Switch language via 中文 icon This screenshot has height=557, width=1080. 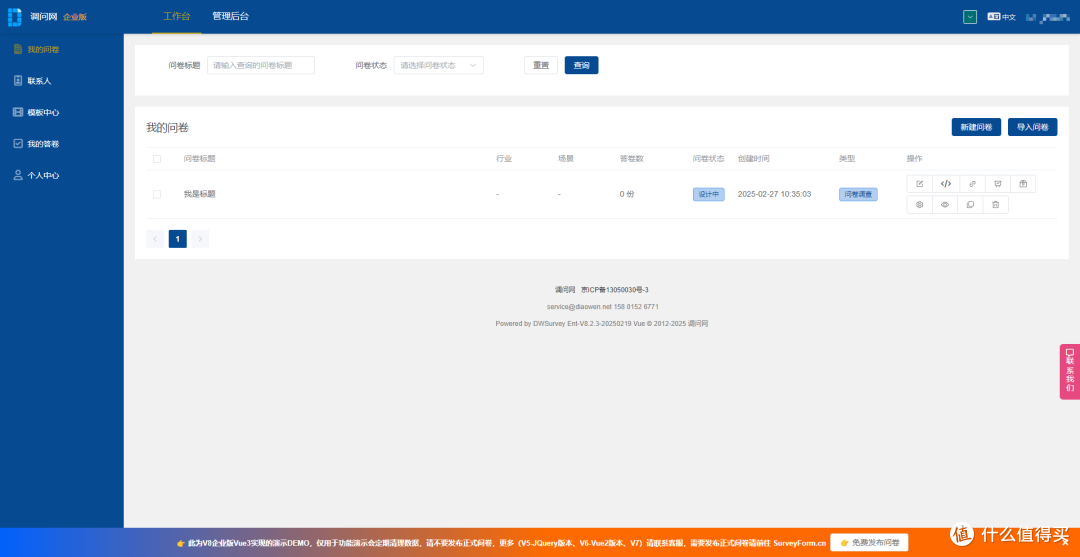click(x=1001, y=17)
